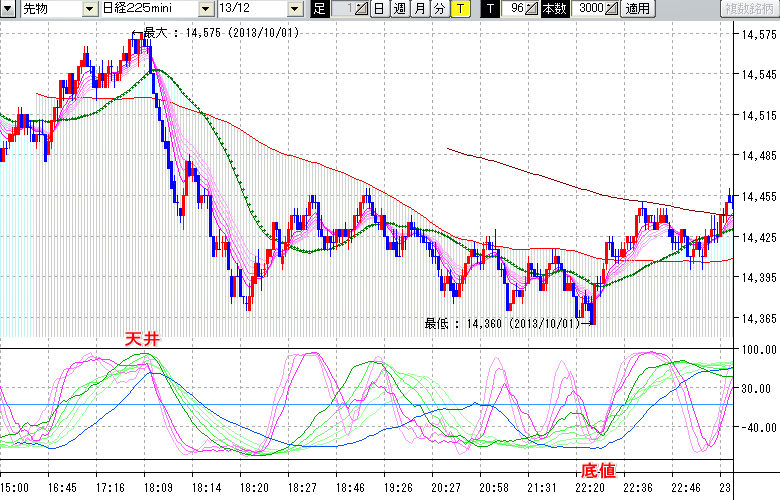Switch chart to monthly (月) timeframe

(419, 9)
